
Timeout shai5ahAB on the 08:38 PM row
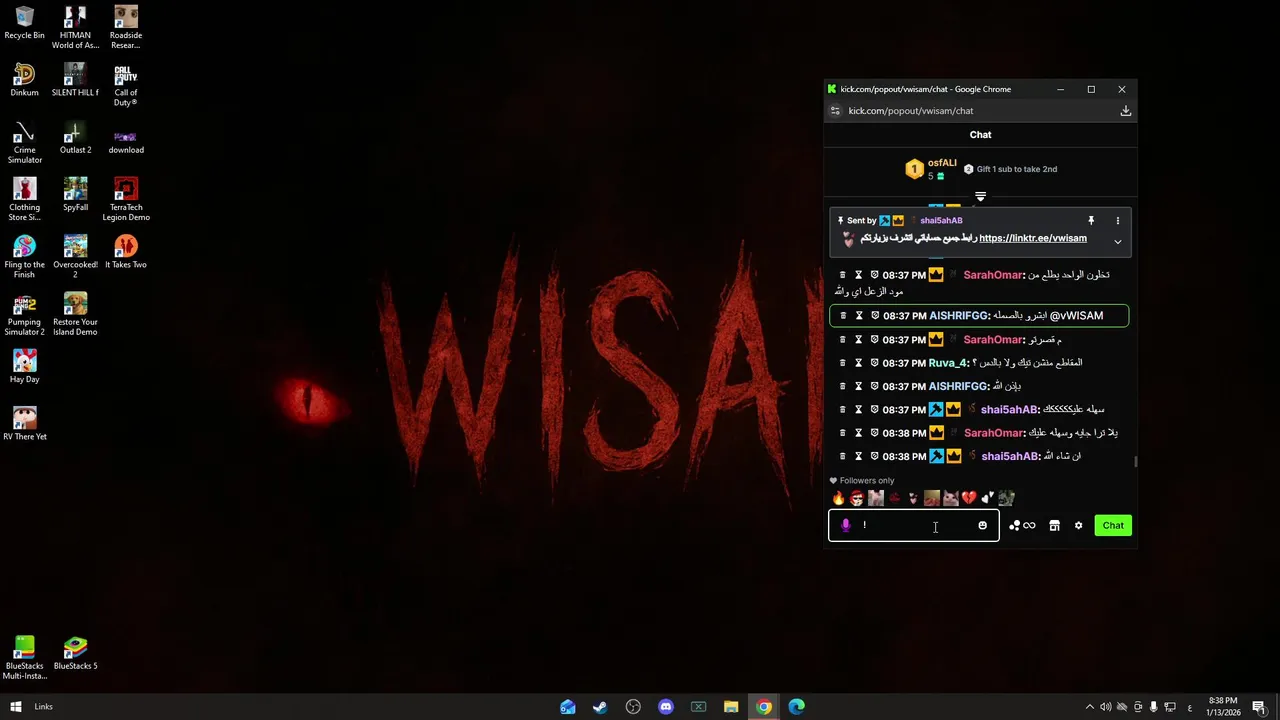[858, 456]
